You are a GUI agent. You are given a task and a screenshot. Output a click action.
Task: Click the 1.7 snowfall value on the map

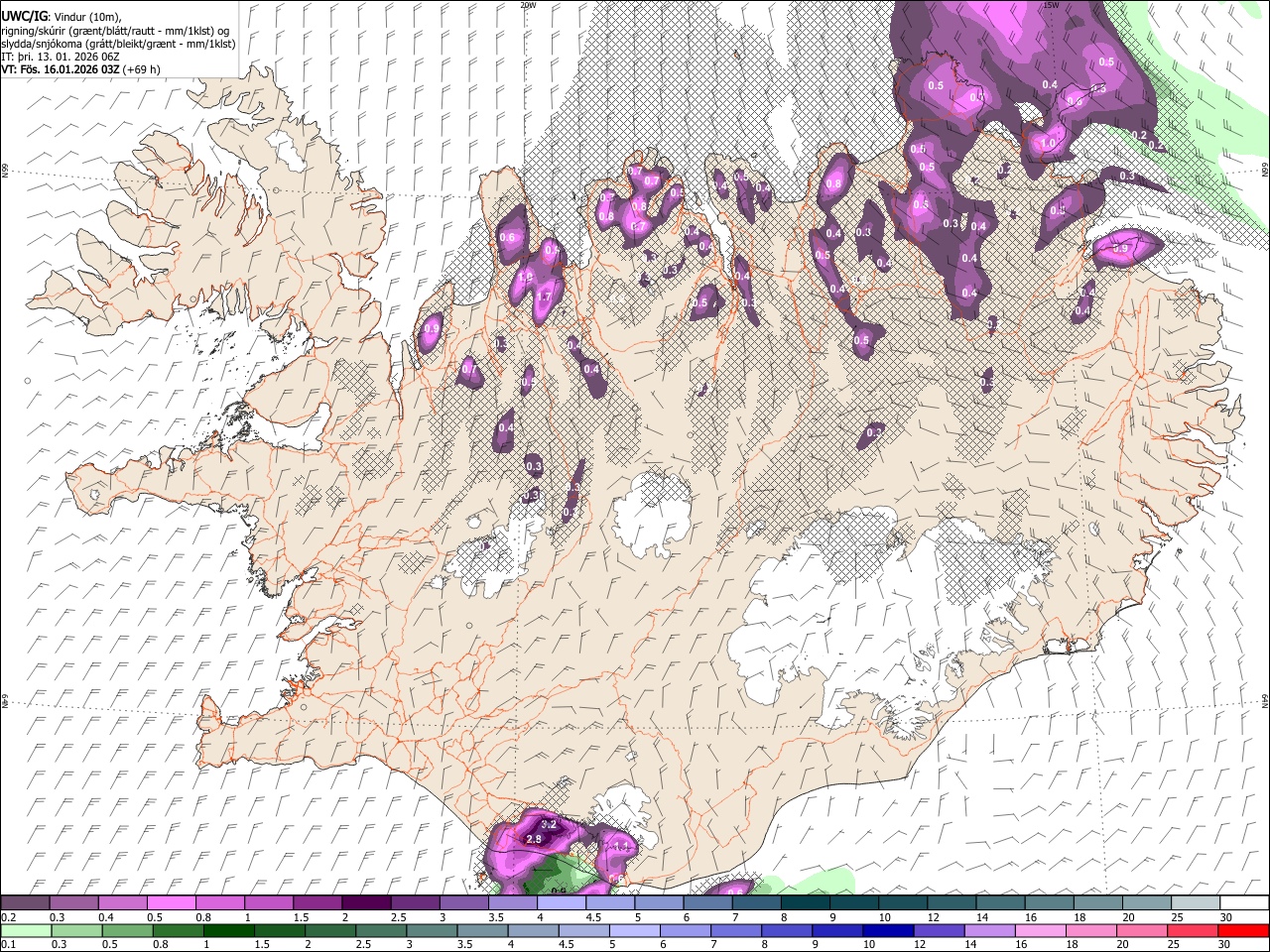point(544,297)
